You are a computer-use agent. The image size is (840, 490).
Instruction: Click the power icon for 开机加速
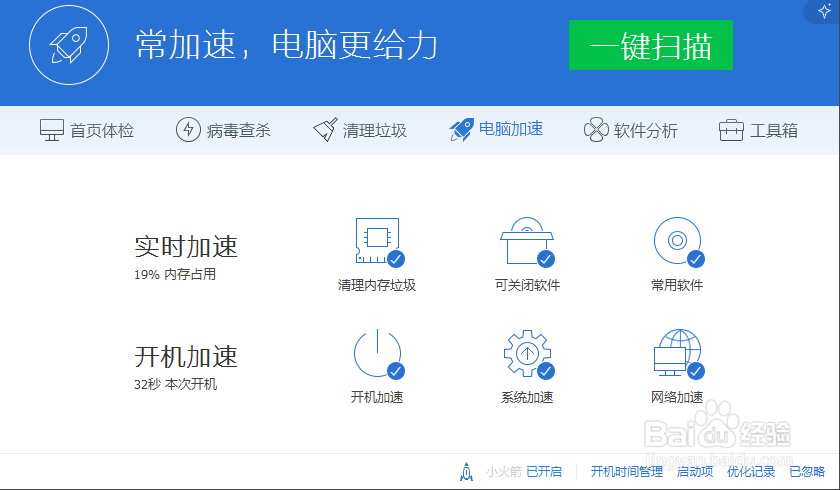click(377, 353)
